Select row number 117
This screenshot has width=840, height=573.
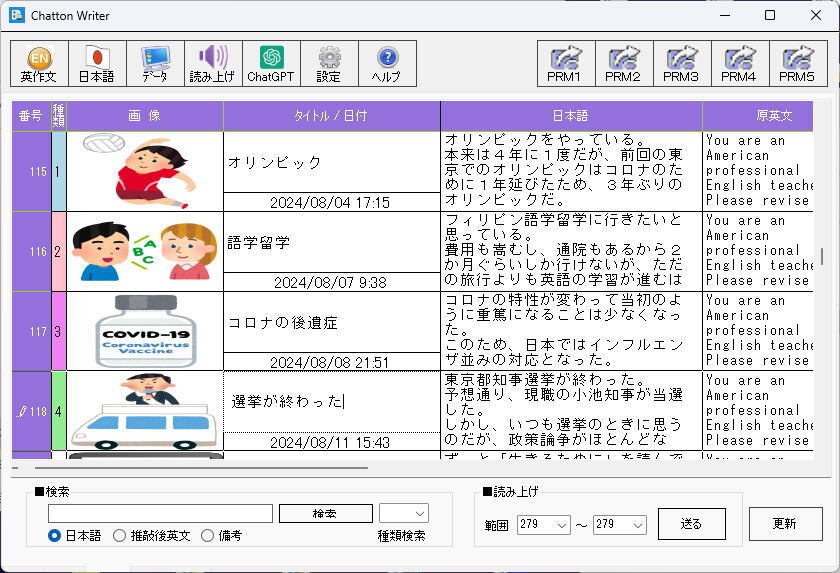(x=32, y=331)
